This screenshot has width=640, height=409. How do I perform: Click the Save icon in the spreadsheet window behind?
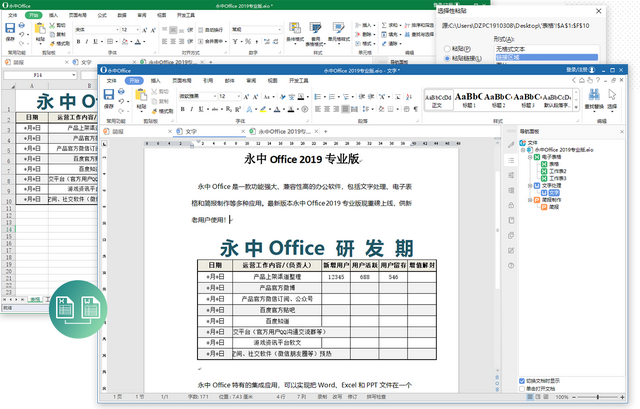pos(10,28)
